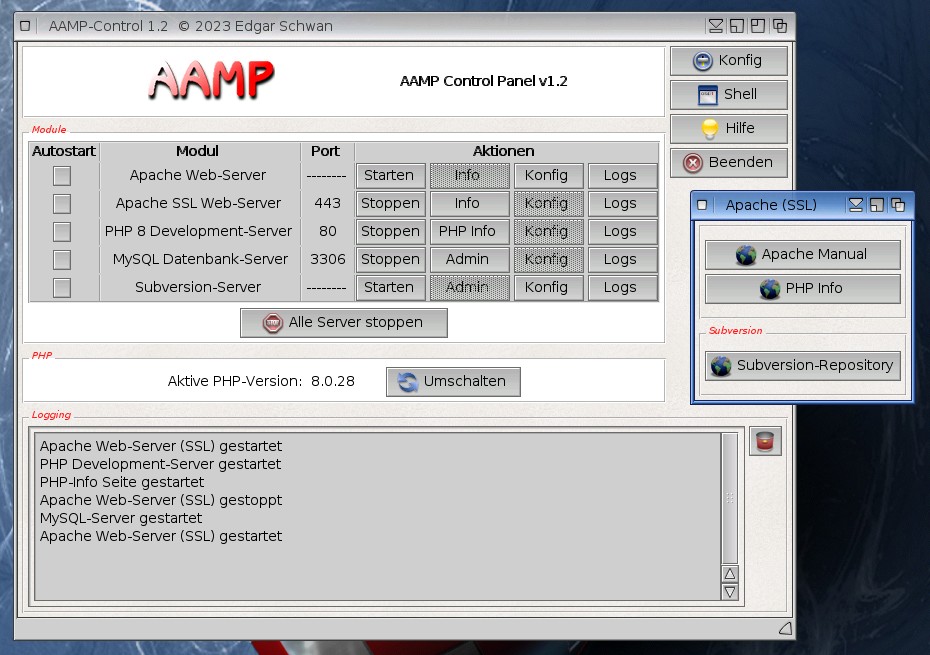This screenshot has width=930, height=655.
Task: Open Logs for Apache SSL Web-Server
Action: pos(622,204)
